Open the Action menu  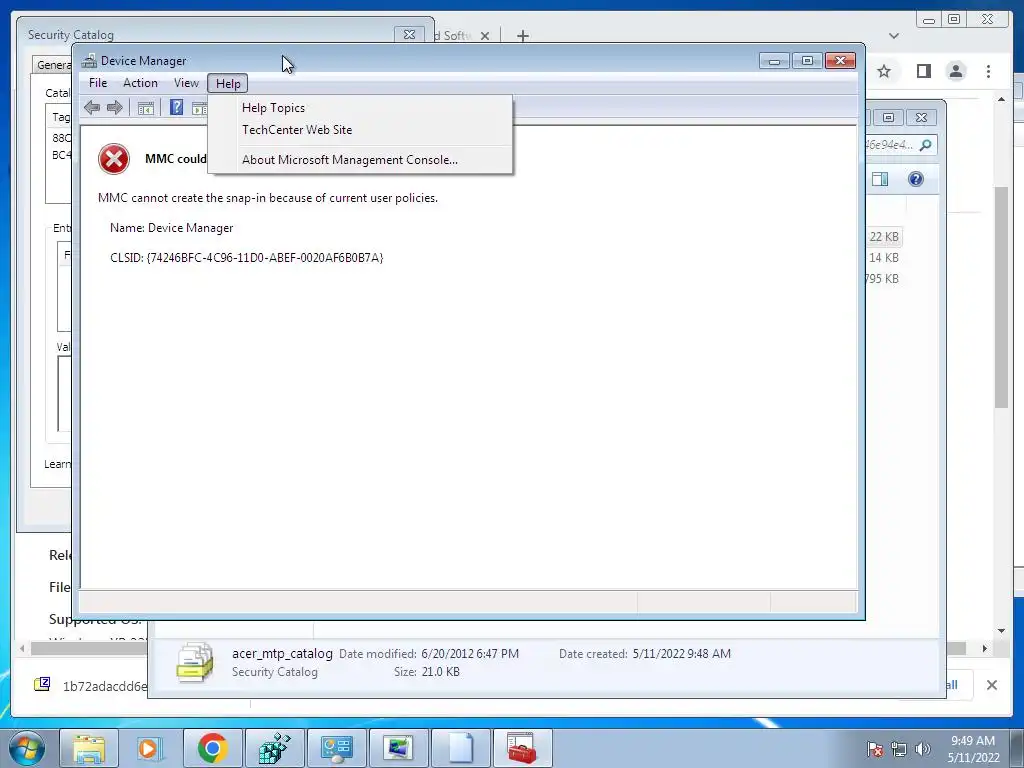[x=140, y=83]
